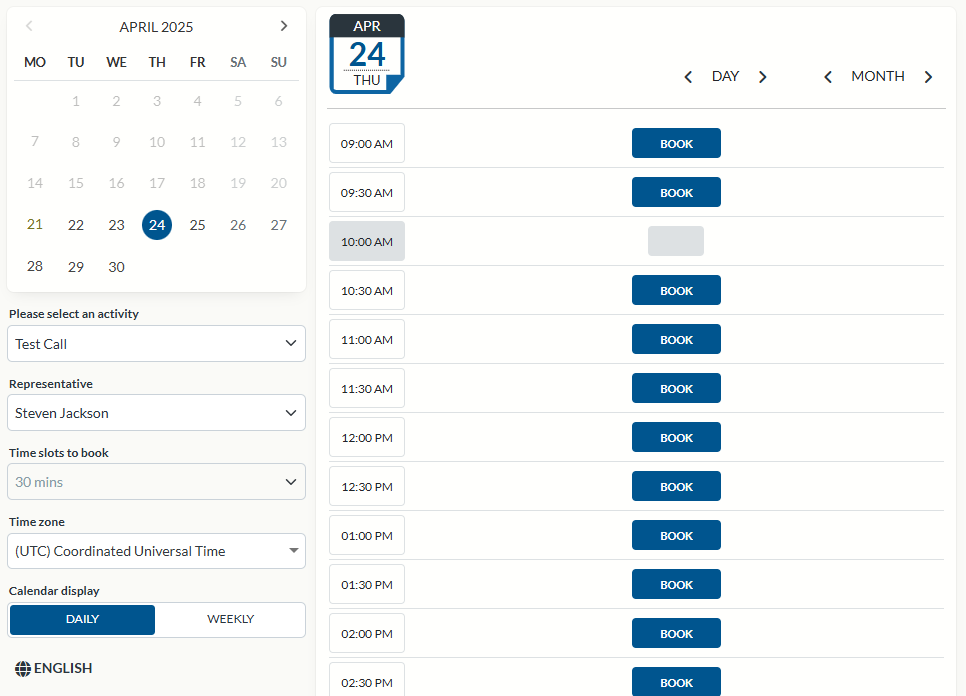
Task: Select April 30 in the calendar
Action: pos(116,267)
